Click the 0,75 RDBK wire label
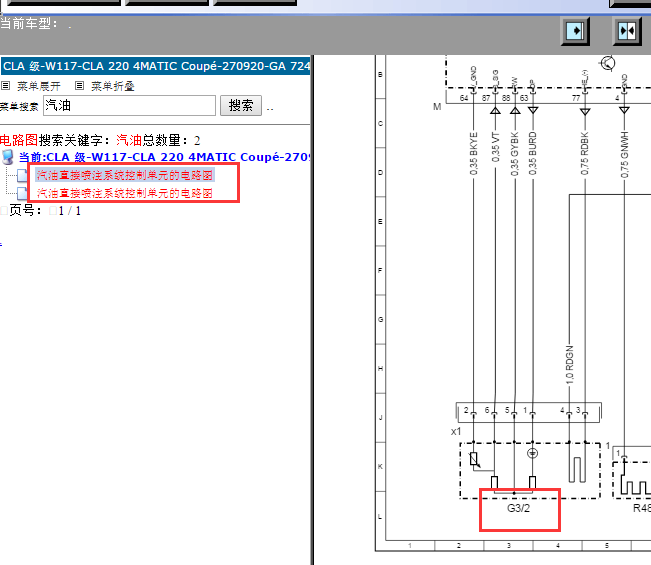The height and width of the screenshot is (565, 651). [x=585, y=154]
